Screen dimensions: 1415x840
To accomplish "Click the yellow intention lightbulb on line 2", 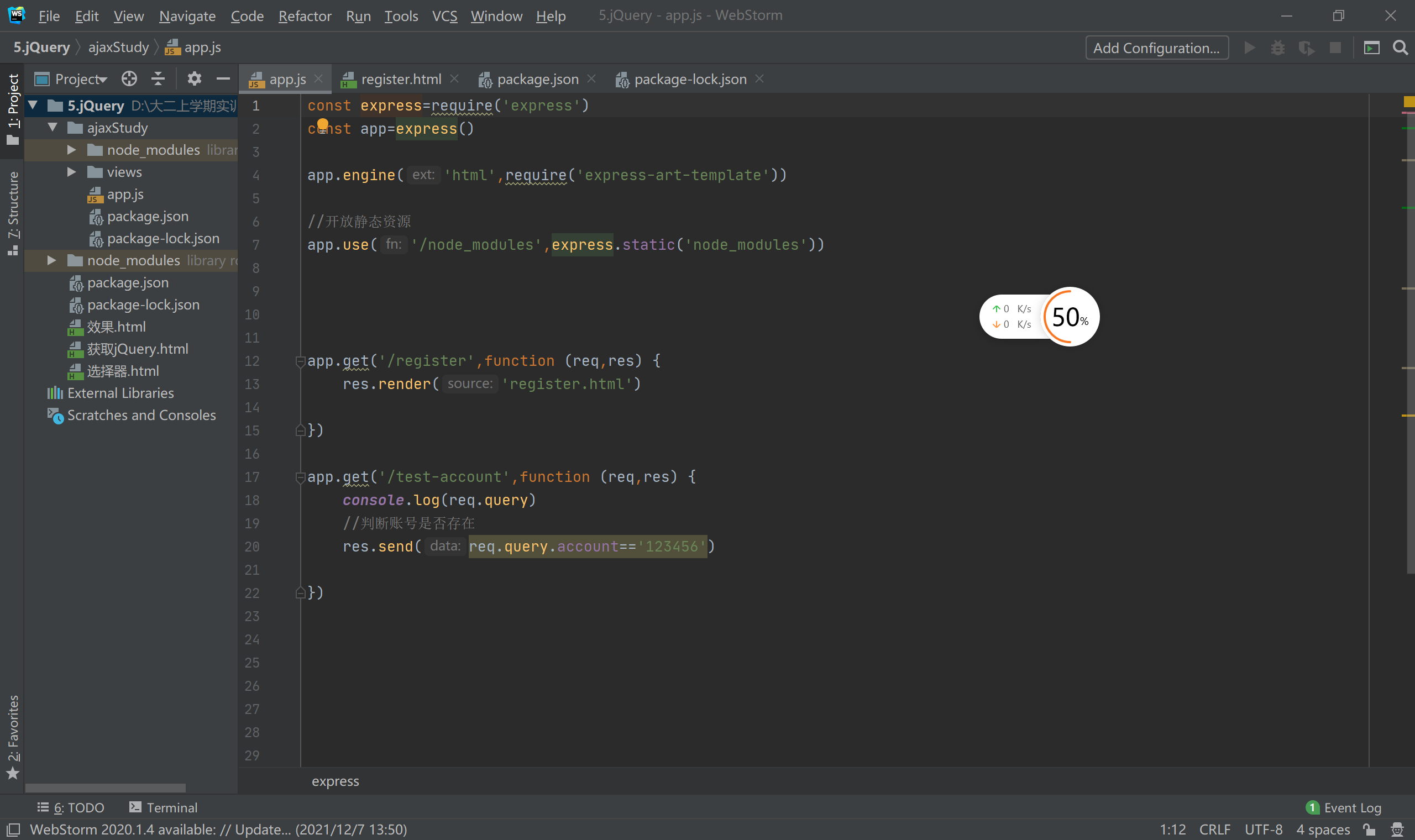I will (x=323, y=124).
